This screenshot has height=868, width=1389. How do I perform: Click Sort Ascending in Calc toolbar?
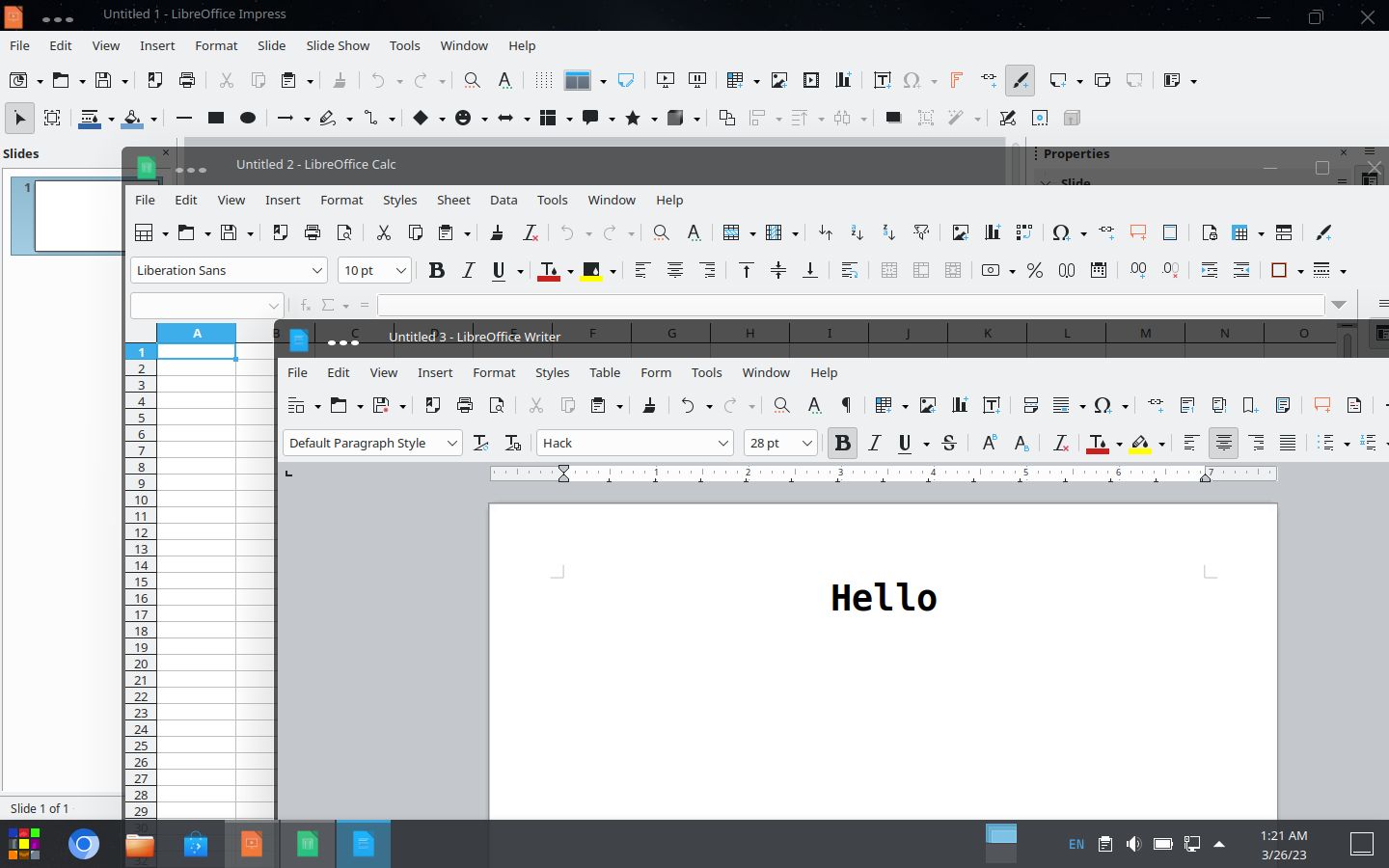click(x=857, y=232)
